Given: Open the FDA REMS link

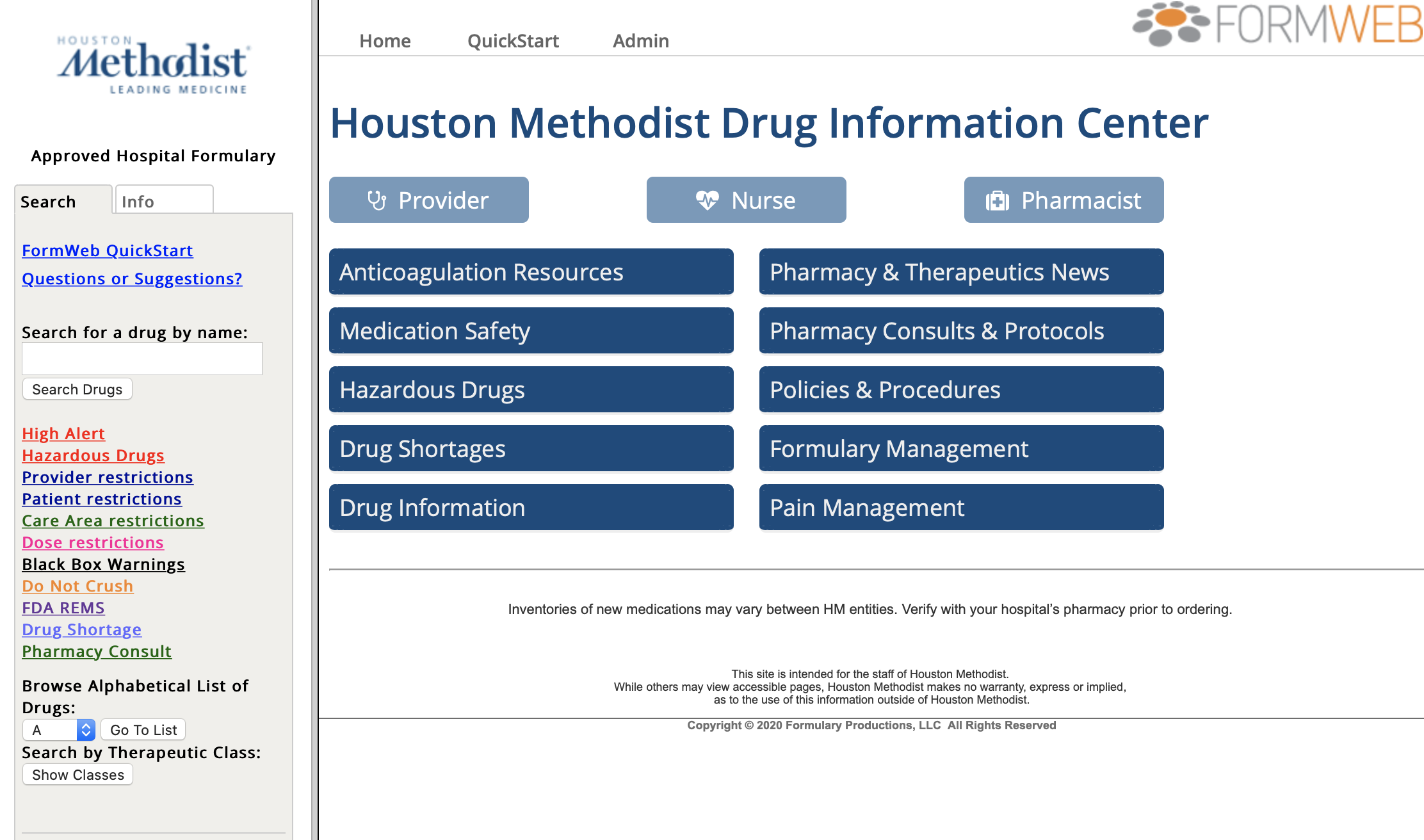Looking at the screenshot, I should (x=63, y=608).
